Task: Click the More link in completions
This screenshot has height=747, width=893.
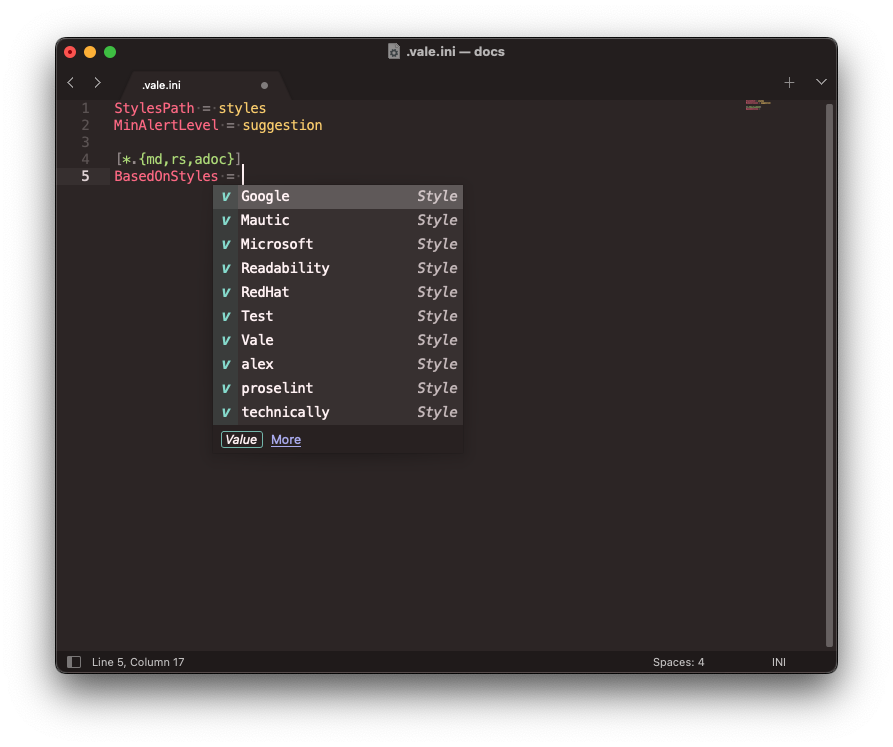Action: point(286,440)
